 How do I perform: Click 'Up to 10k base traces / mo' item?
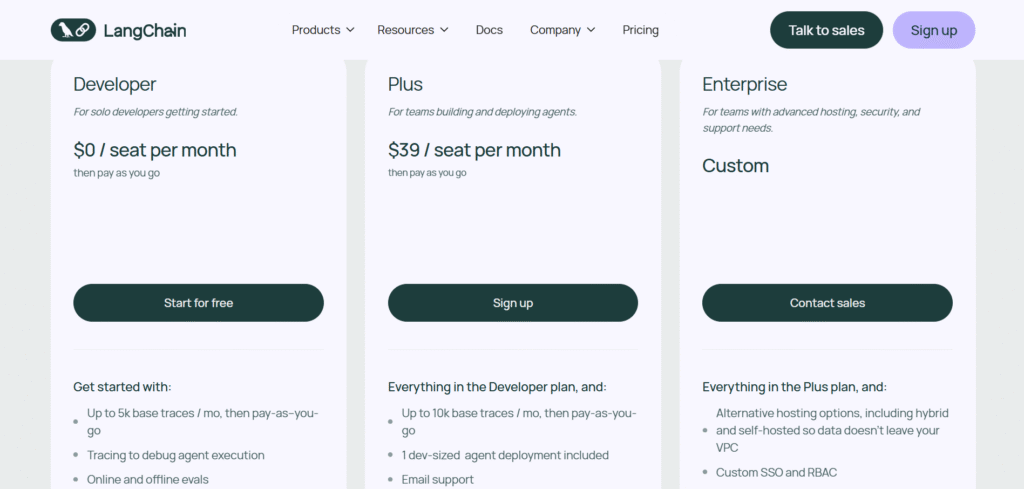pos(519,422)
